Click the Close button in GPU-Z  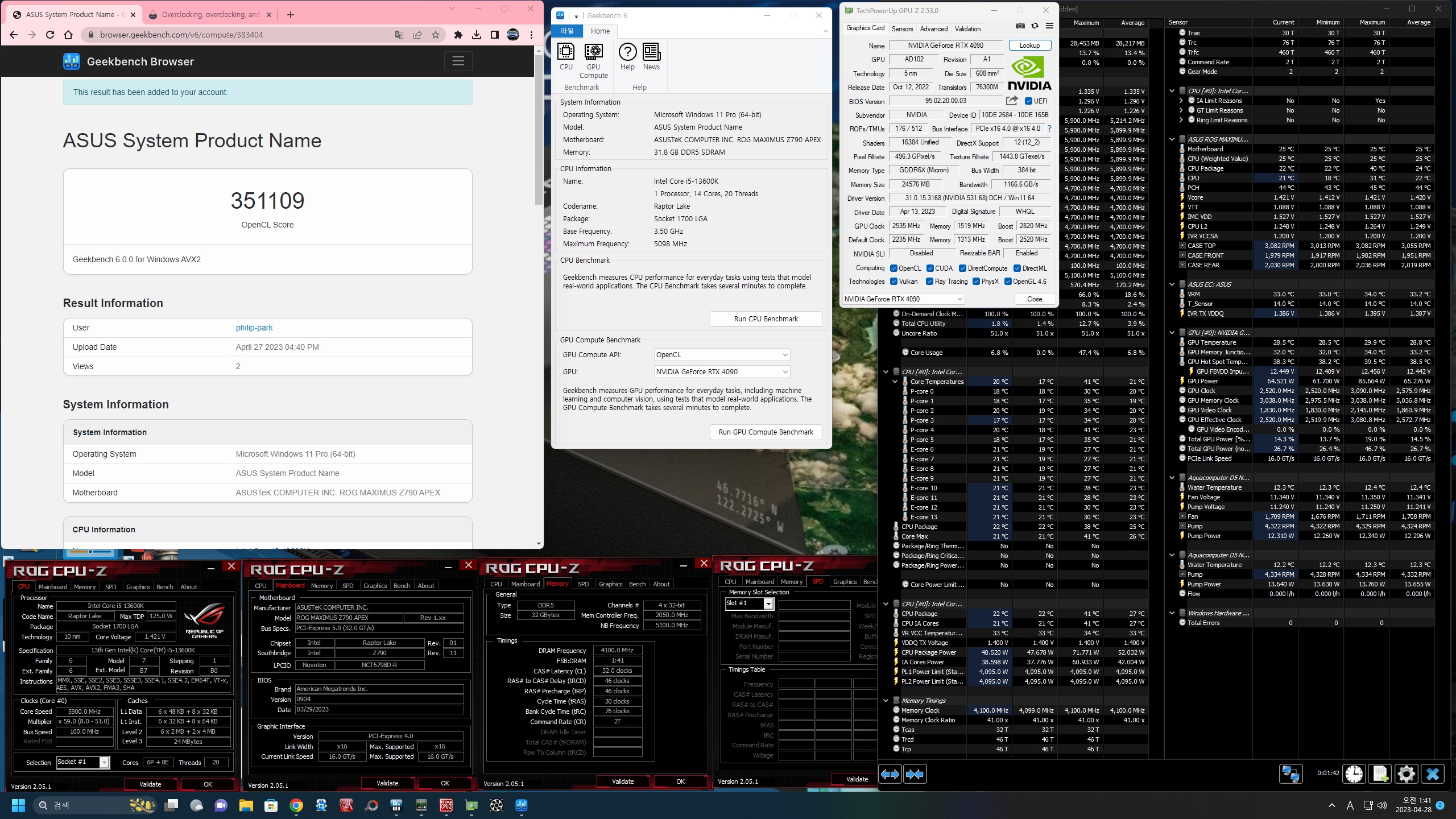1034,299
